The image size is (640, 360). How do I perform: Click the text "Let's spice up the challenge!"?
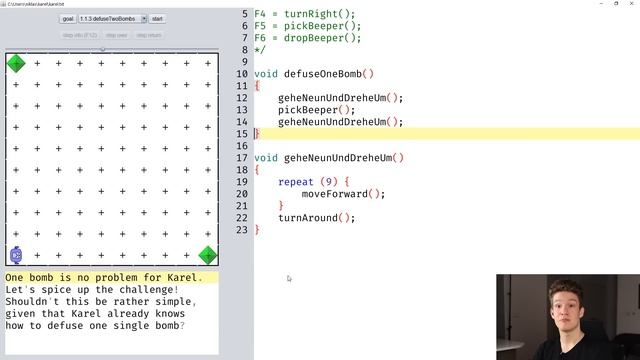[92, 289]
